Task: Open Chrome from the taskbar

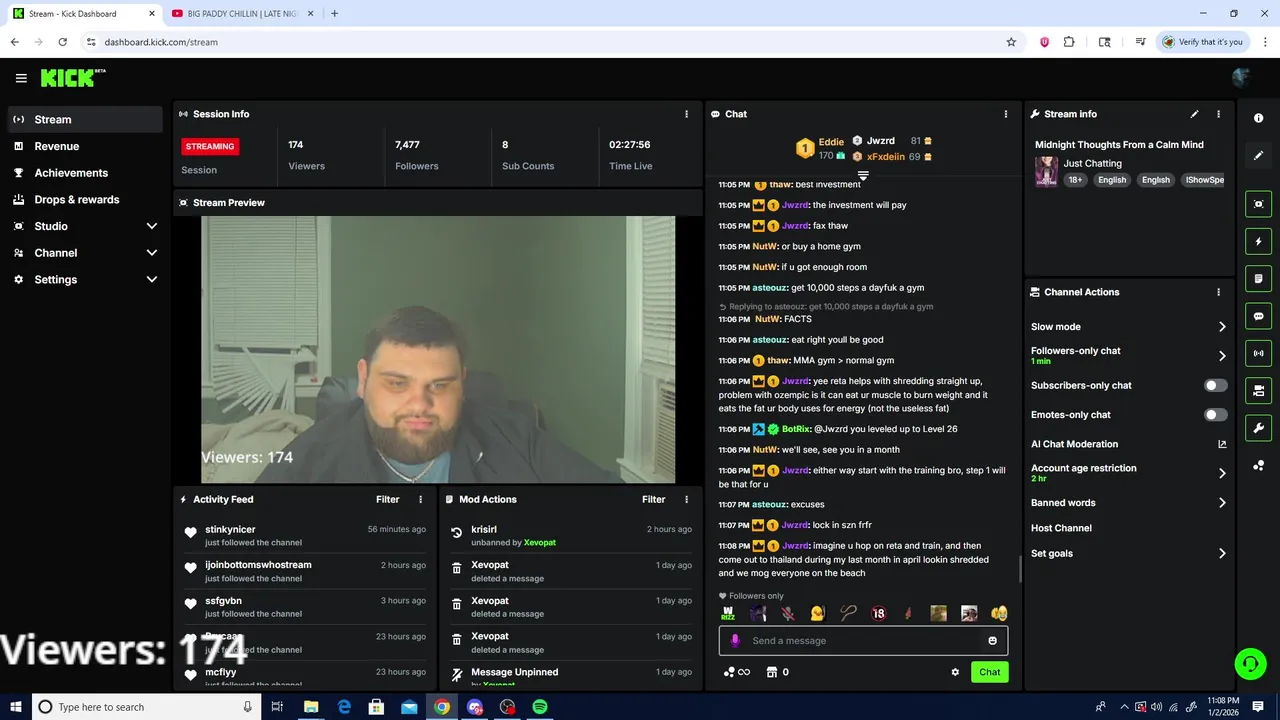Action: 441,707
